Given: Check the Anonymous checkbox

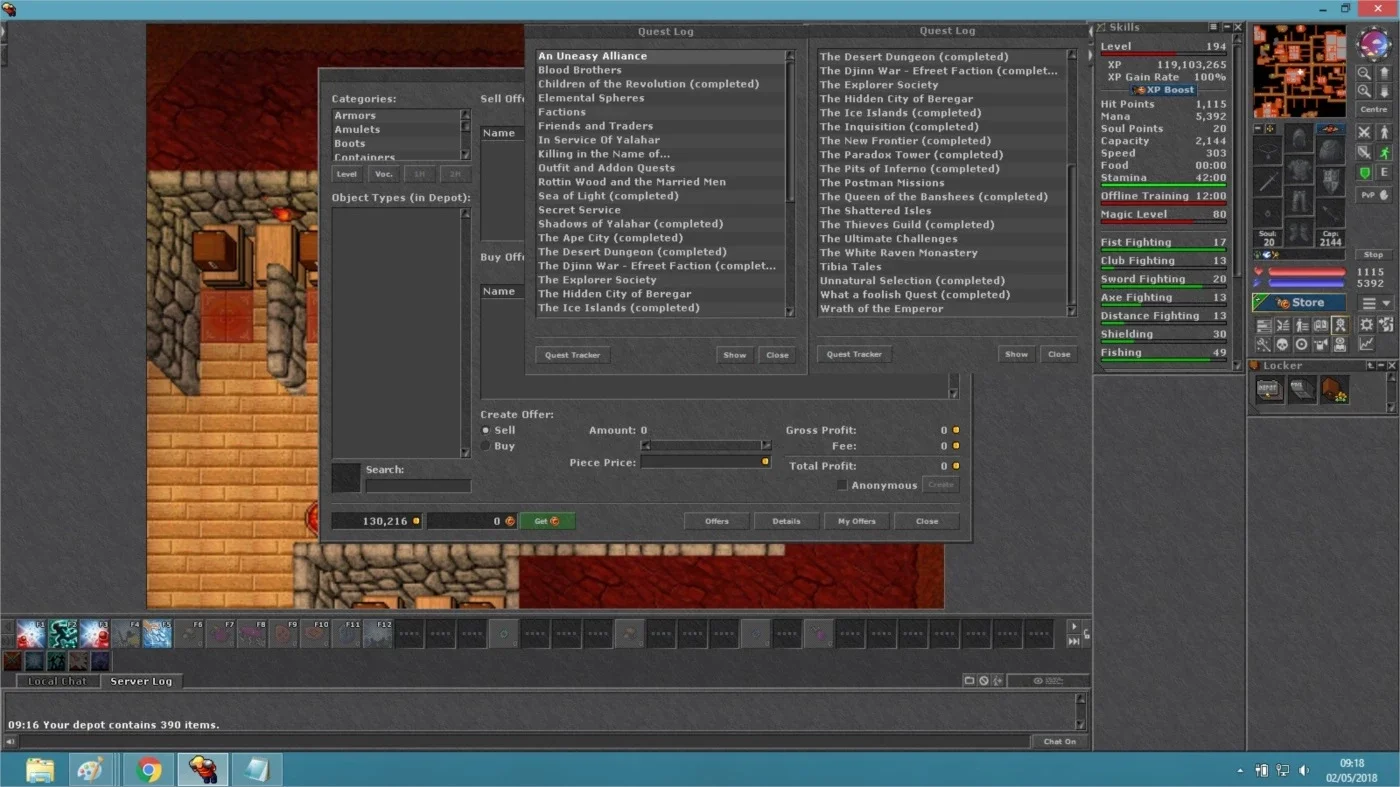Looking at the screenshot, I should coord(842,485).
